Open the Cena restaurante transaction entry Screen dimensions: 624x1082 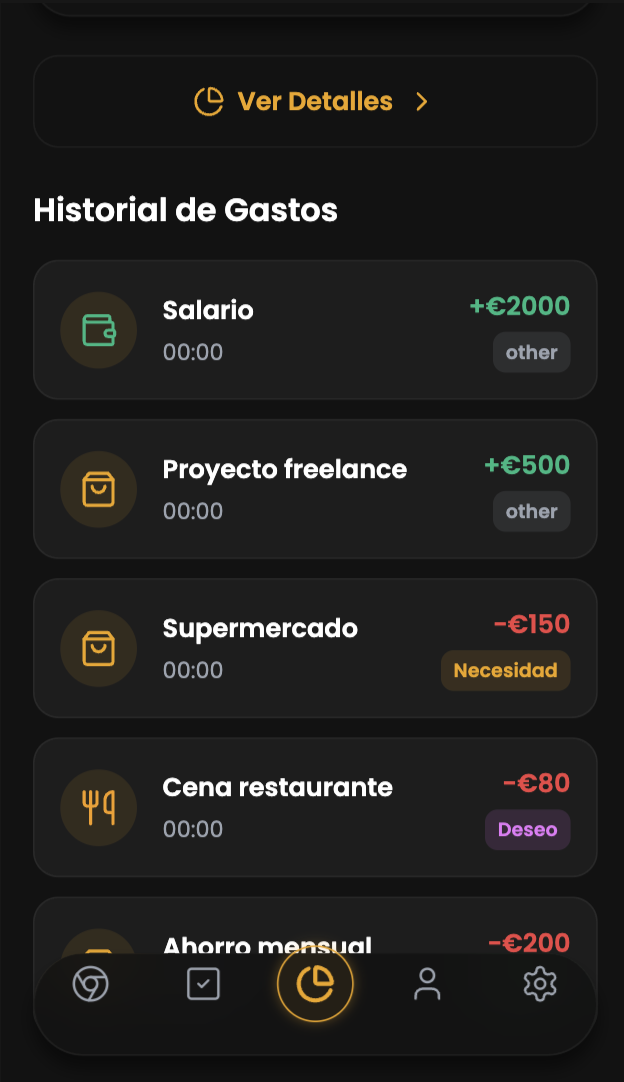click(315, 807)
